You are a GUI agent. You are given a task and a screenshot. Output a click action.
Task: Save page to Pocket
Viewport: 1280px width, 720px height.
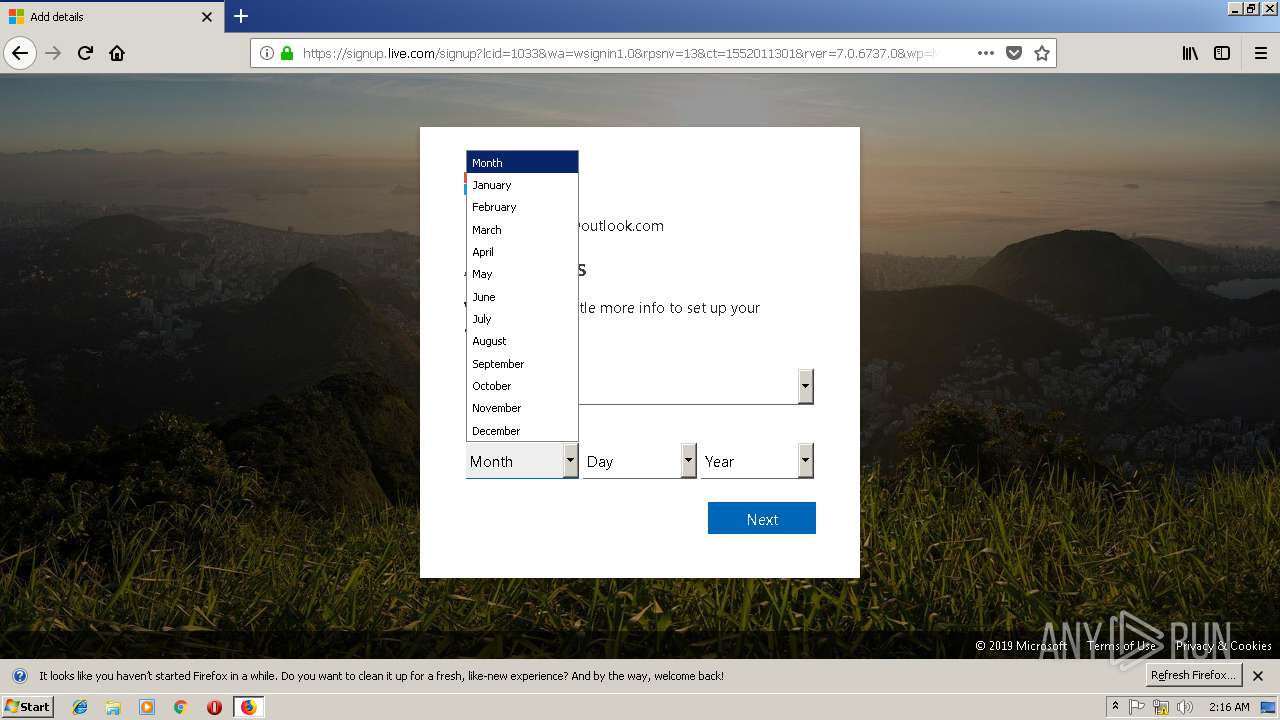(x=1014, y=53)
